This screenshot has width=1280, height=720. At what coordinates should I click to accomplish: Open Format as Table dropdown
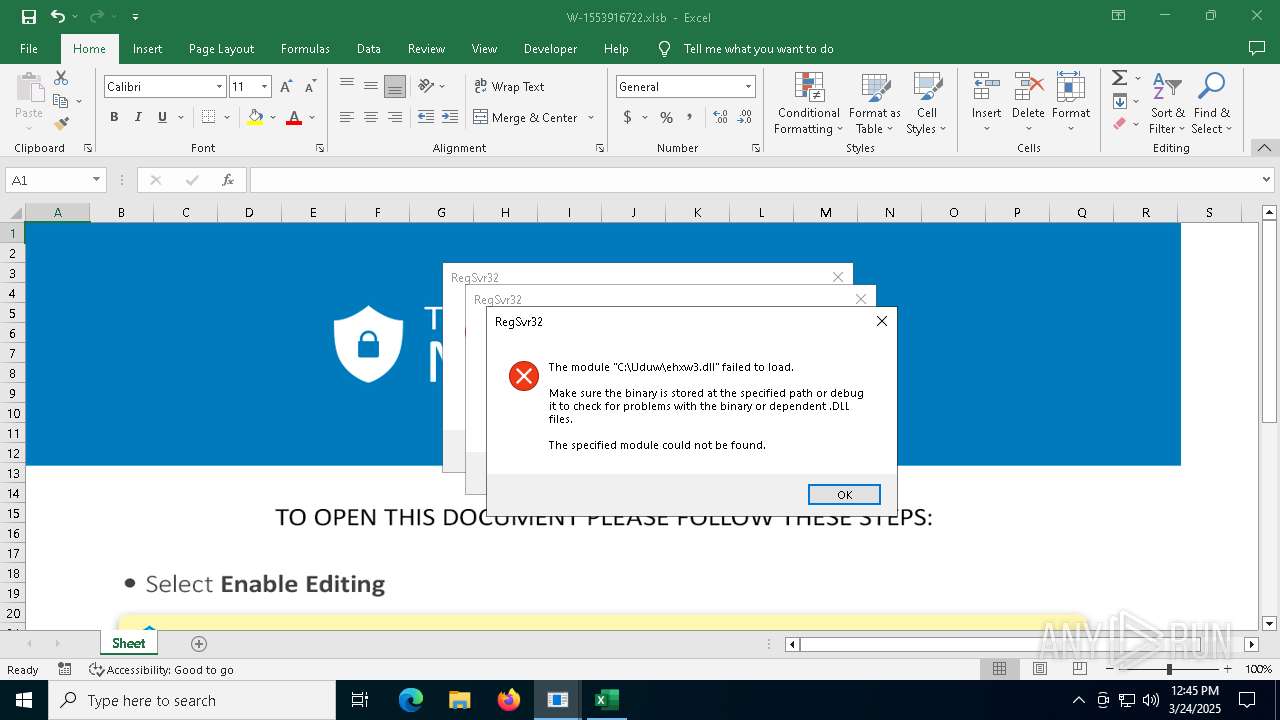tap(875, 103)
